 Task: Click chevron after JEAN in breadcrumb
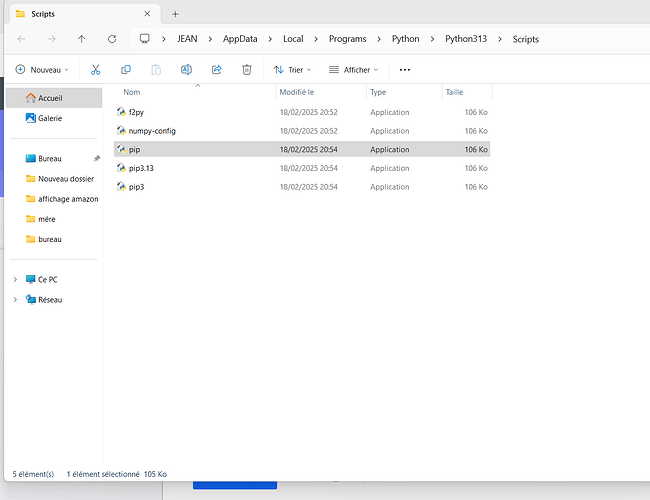pos(210,39)
